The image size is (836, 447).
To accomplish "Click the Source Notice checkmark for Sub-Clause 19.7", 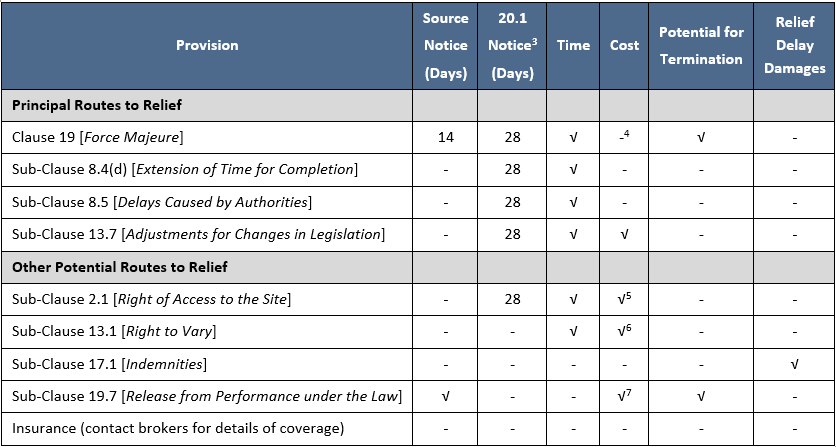I will click(x=445, y=397).
